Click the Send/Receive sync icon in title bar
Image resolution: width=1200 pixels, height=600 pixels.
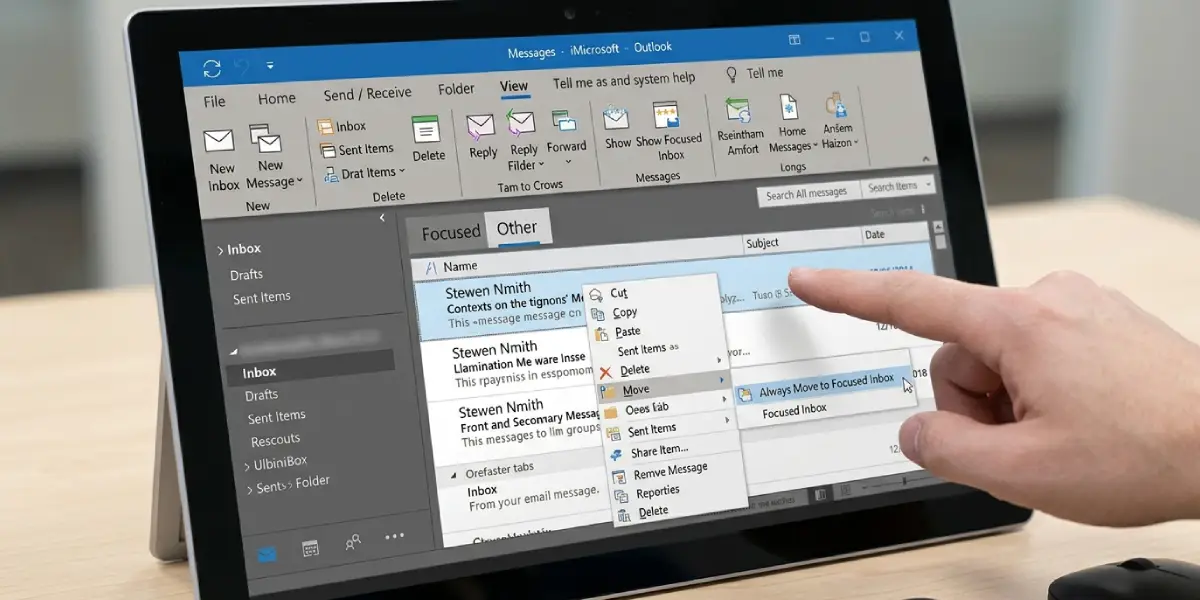[212, 68]
